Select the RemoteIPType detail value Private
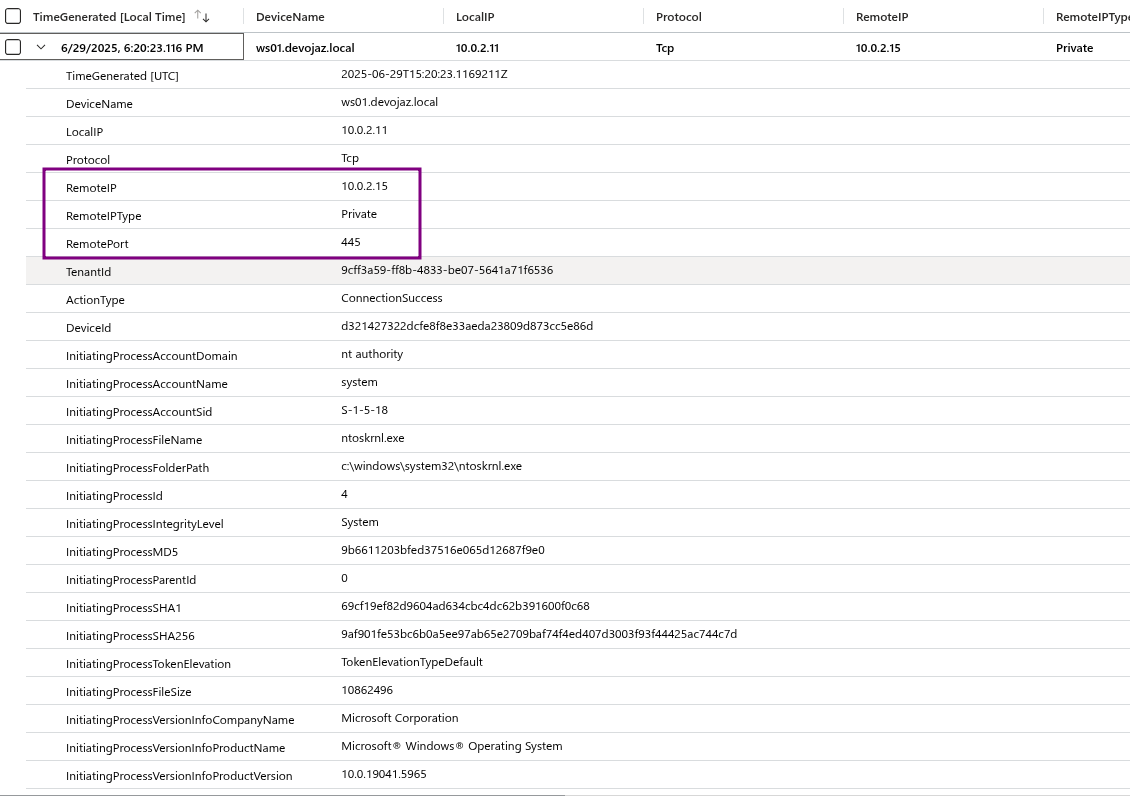Screen dimensions: 1130x796 pos(359,214)
